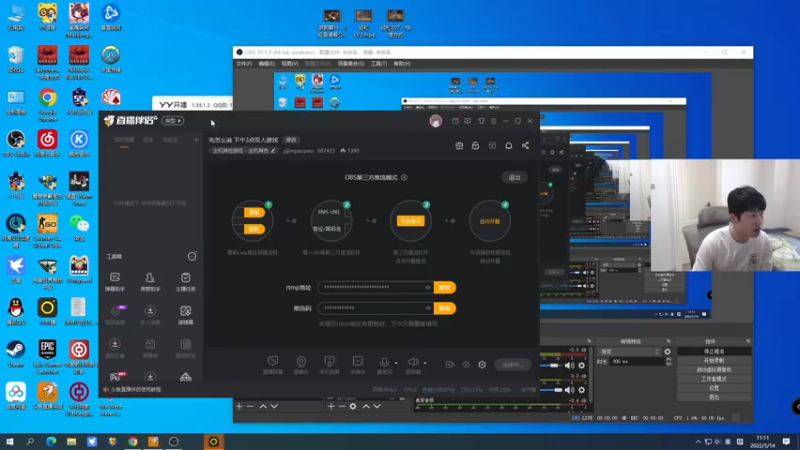The height and width of the screenshot is (450, 800).
Task: Click 开始录制 in OBS controls
Action: click(x=714, y=361)
